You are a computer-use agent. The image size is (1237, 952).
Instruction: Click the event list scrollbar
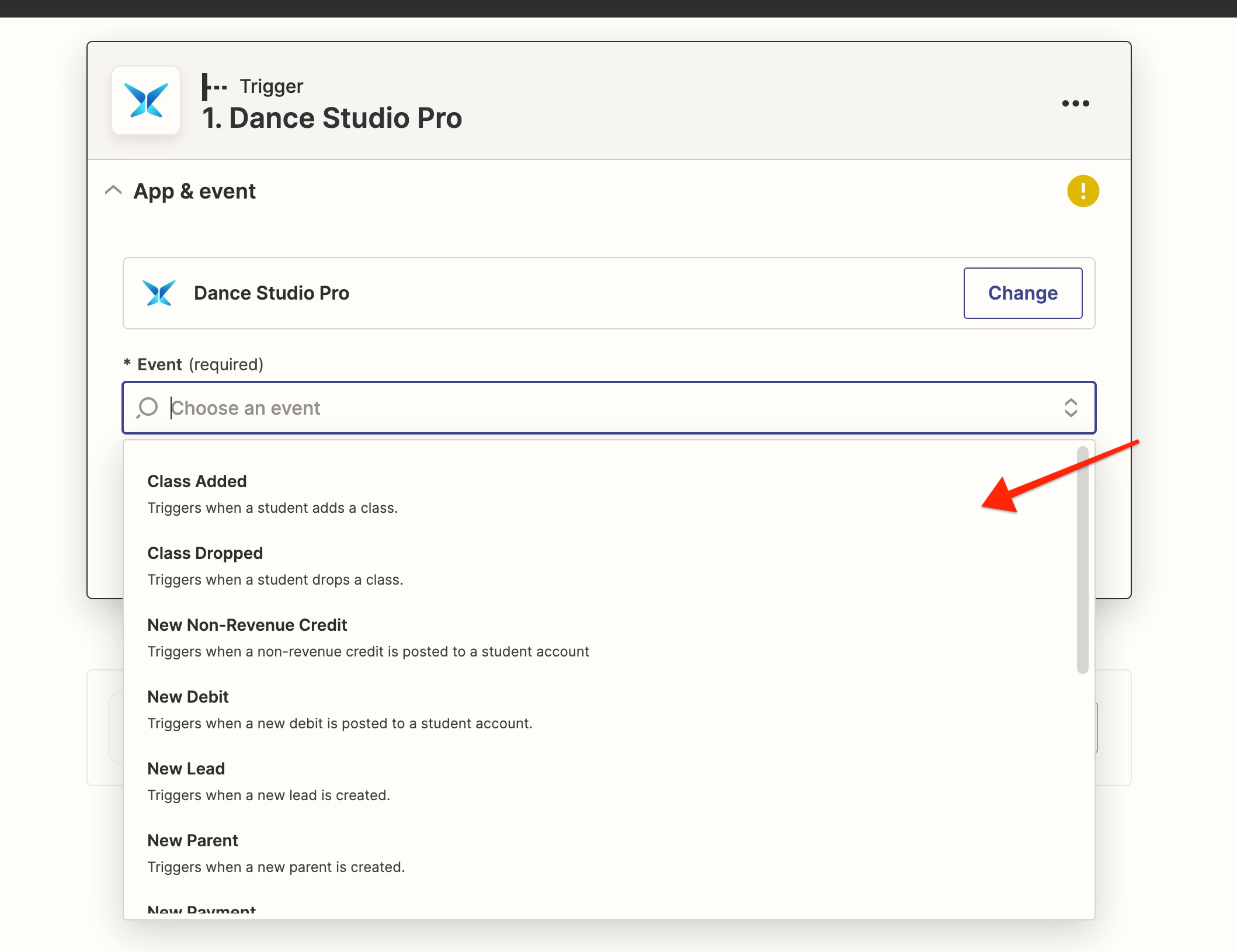pos(1082,560)
